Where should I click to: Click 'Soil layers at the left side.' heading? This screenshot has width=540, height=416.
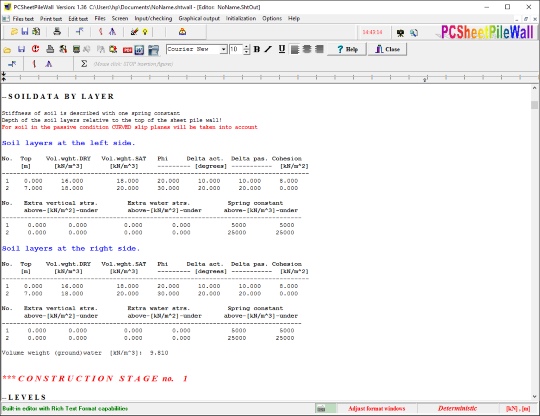68,143
